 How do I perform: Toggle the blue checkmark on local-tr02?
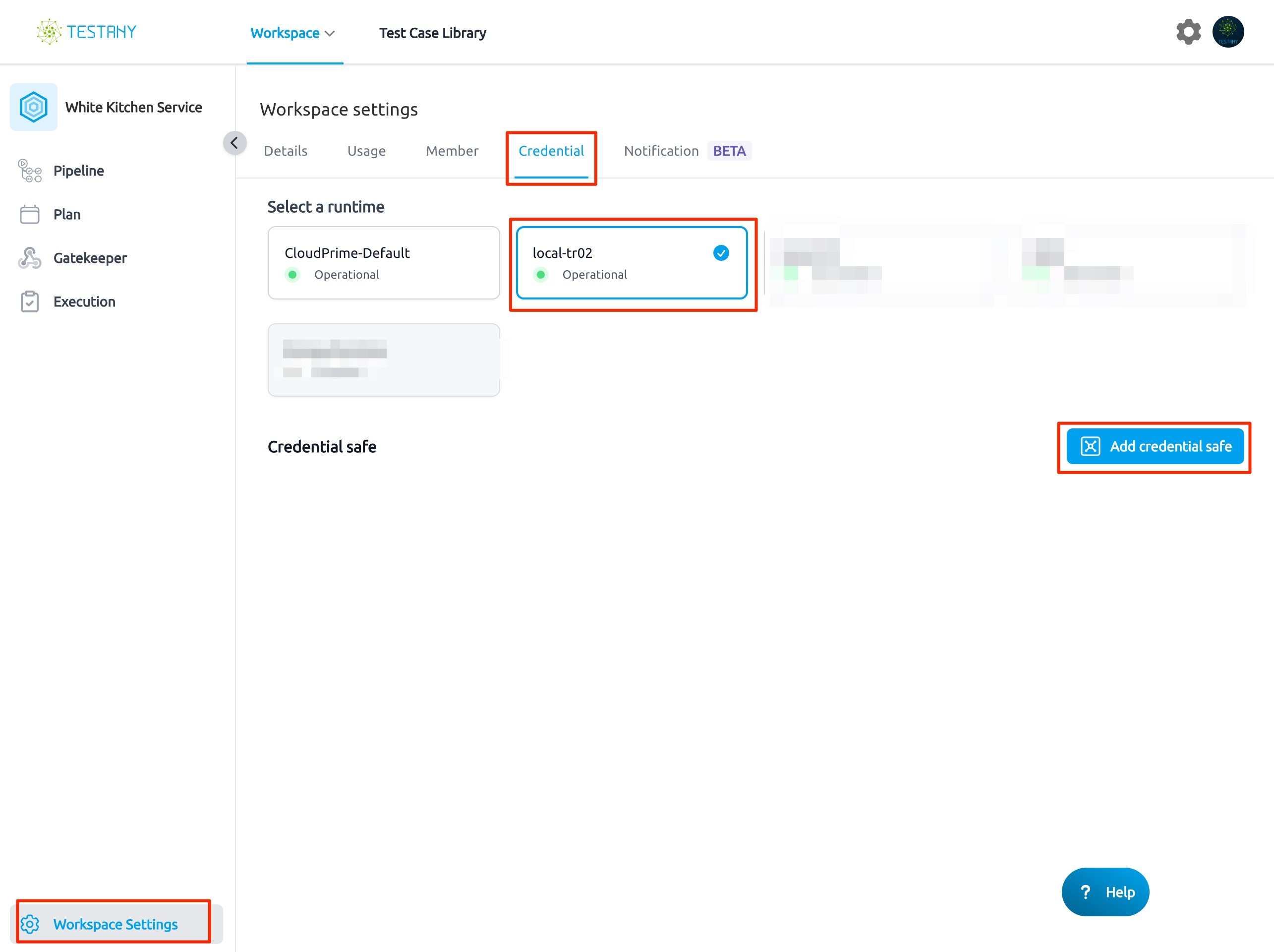[x=721, y=253]
